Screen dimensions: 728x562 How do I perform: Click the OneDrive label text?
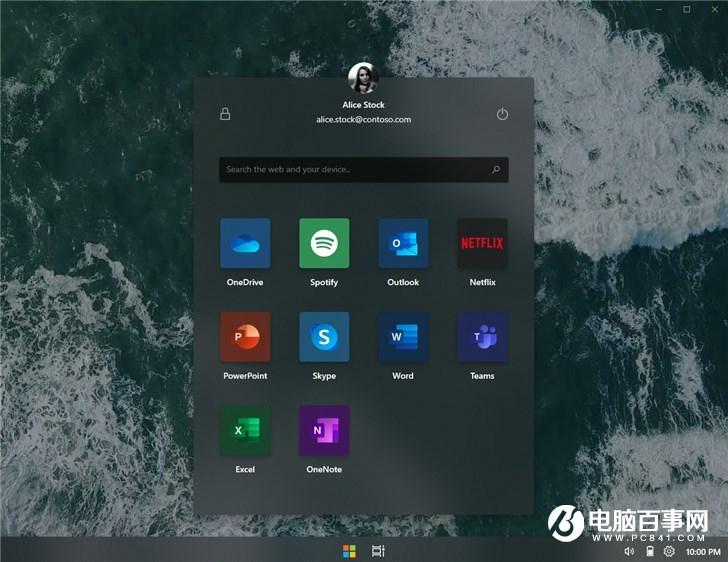pyautogui.click(x=245, y=282)
